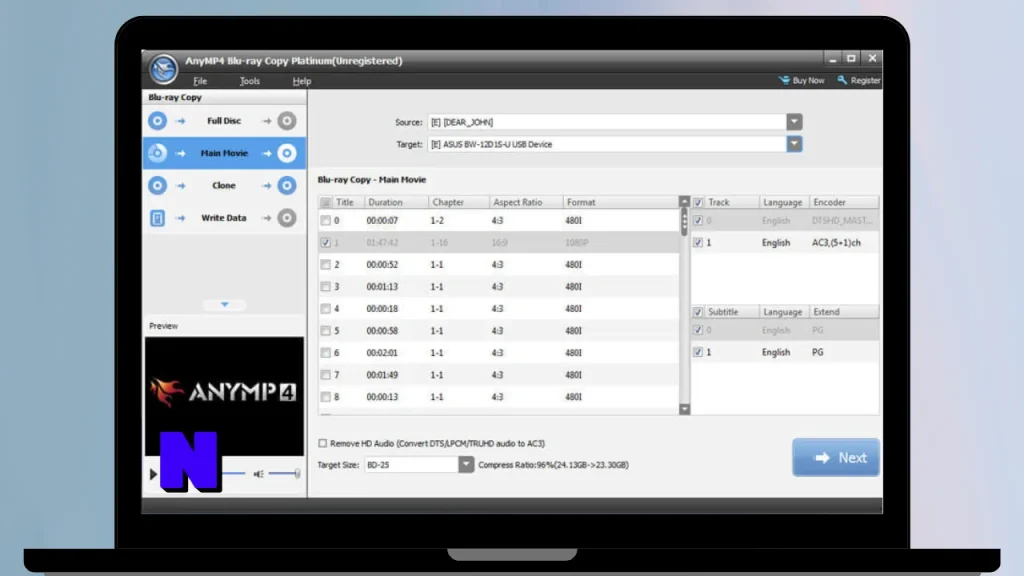Screen dimensions: 1024x576
Task: Click the Aspect Ratio column header
Action: 526,202
